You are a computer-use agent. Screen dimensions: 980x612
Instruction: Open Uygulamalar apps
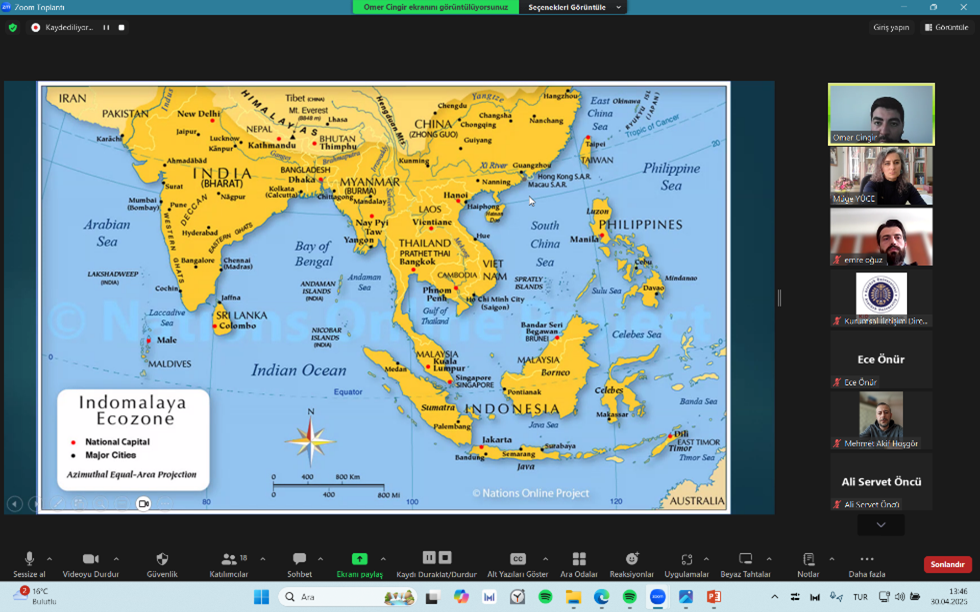tap(686, 564)
